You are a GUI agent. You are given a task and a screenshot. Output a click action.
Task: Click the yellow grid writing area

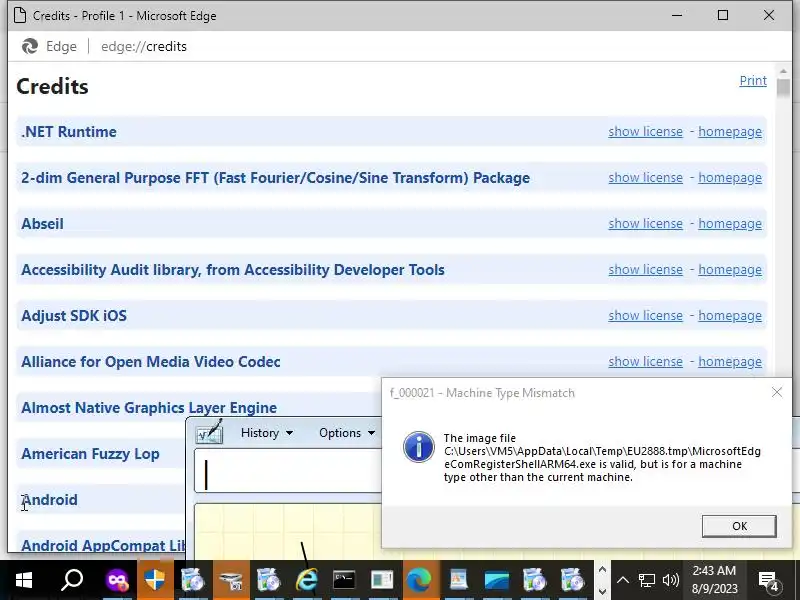pyautogui.click(x=288, y=531)
